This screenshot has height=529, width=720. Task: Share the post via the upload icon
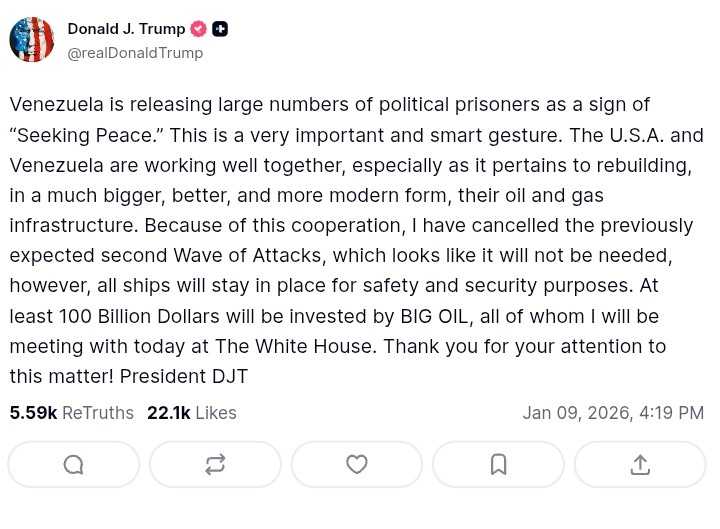(x=640, y=464)
